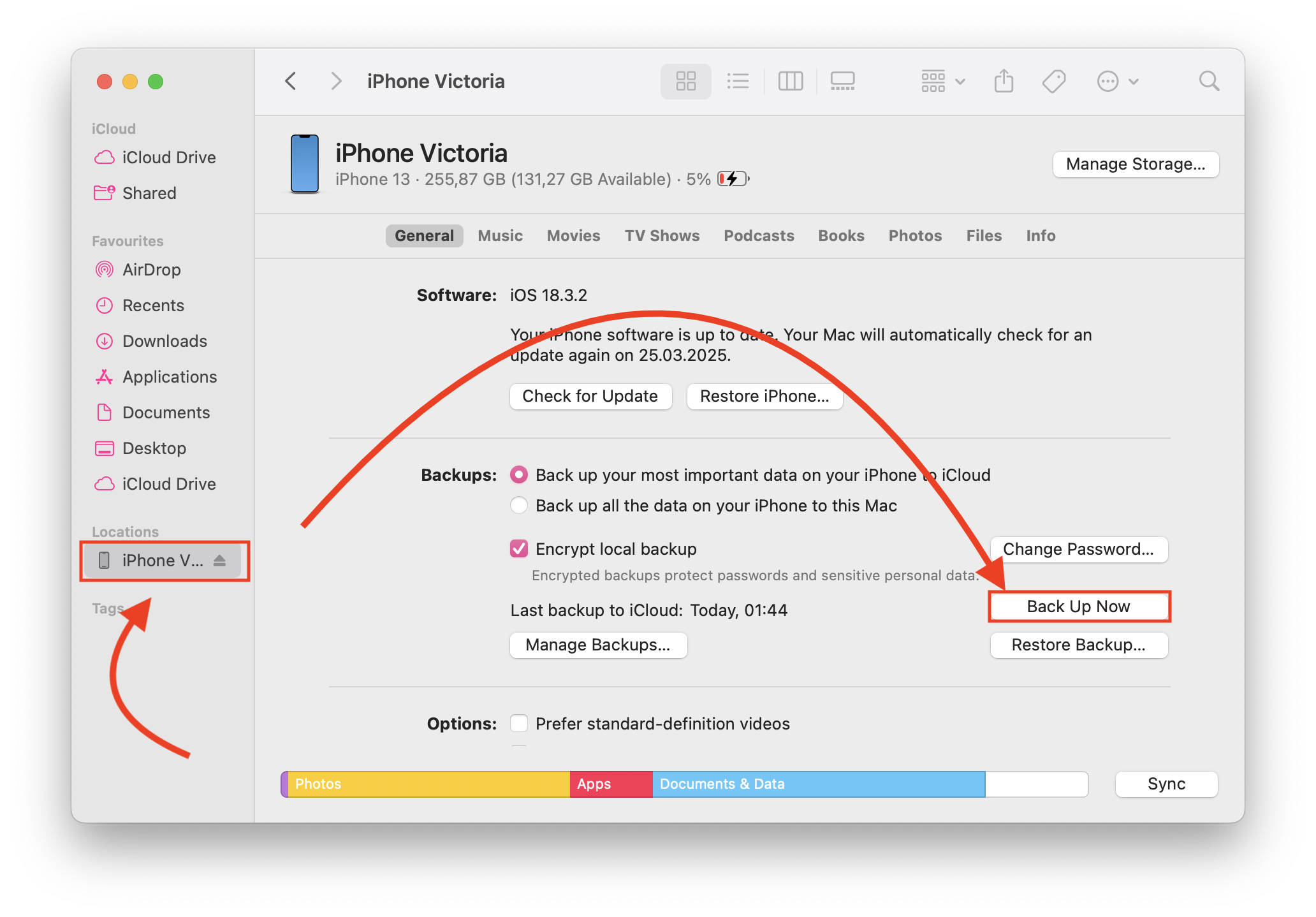
Task: Click the red Apps storage segment
Action: [611, 784]
